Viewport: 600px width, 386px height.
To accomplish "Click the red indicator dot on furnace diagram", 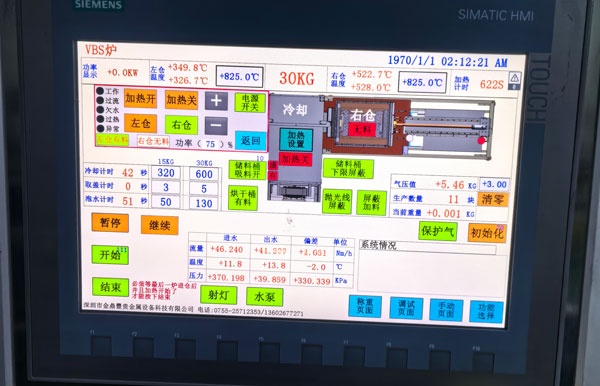I will point(481,140).
